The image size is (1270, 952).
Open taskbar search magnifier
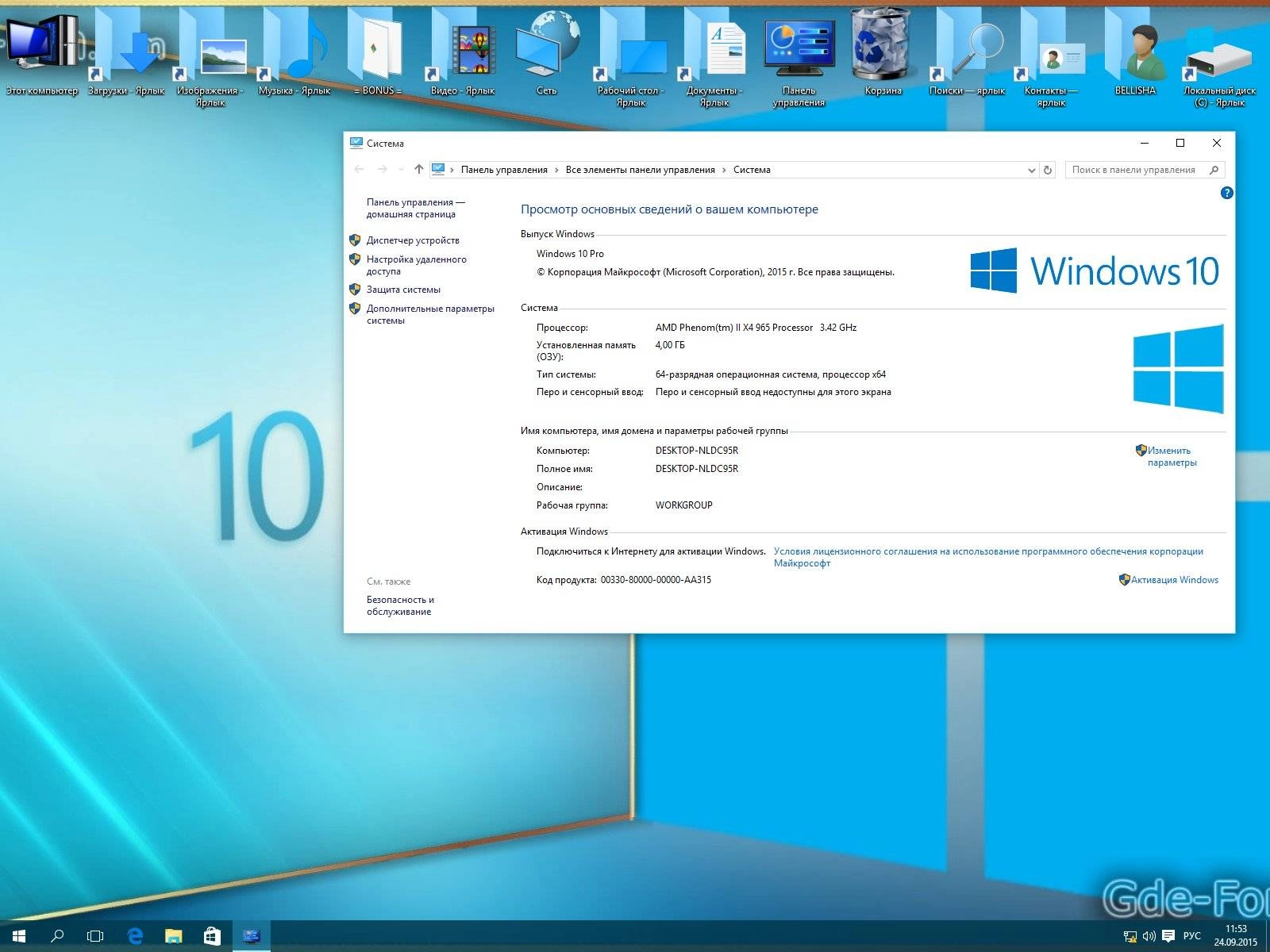click(57, 936)
